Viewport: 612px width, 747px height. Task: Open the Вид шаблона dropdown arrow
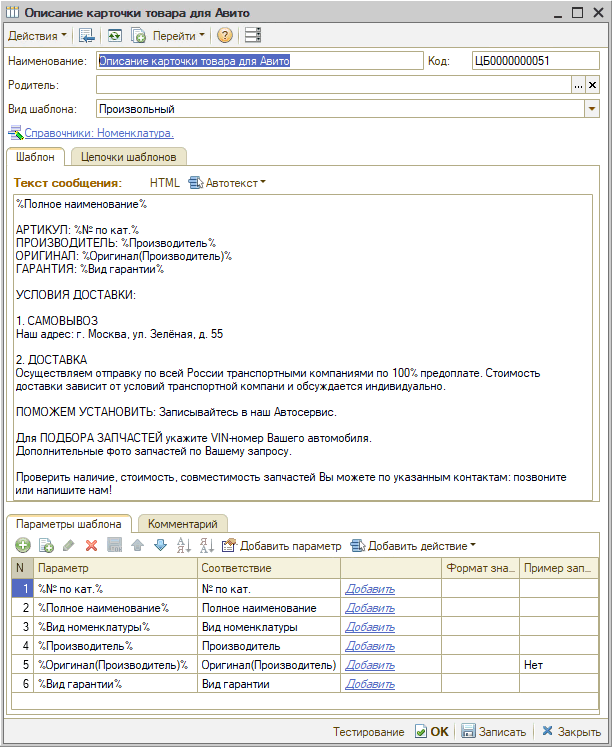click(591, 109)
